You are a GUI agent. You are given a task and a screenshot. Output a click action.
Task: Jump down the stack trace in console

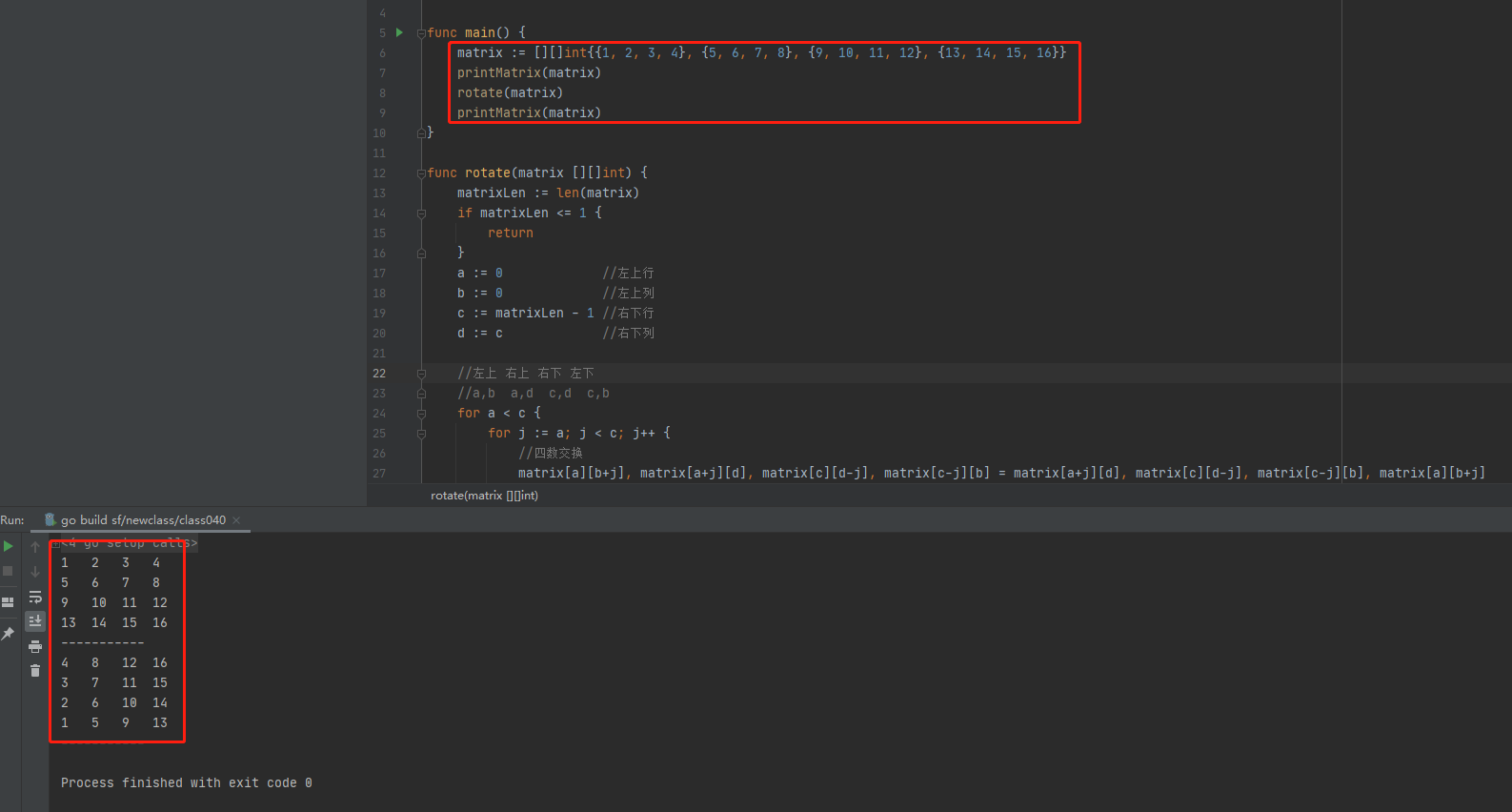pyautogui.click(x=35, y=572)
